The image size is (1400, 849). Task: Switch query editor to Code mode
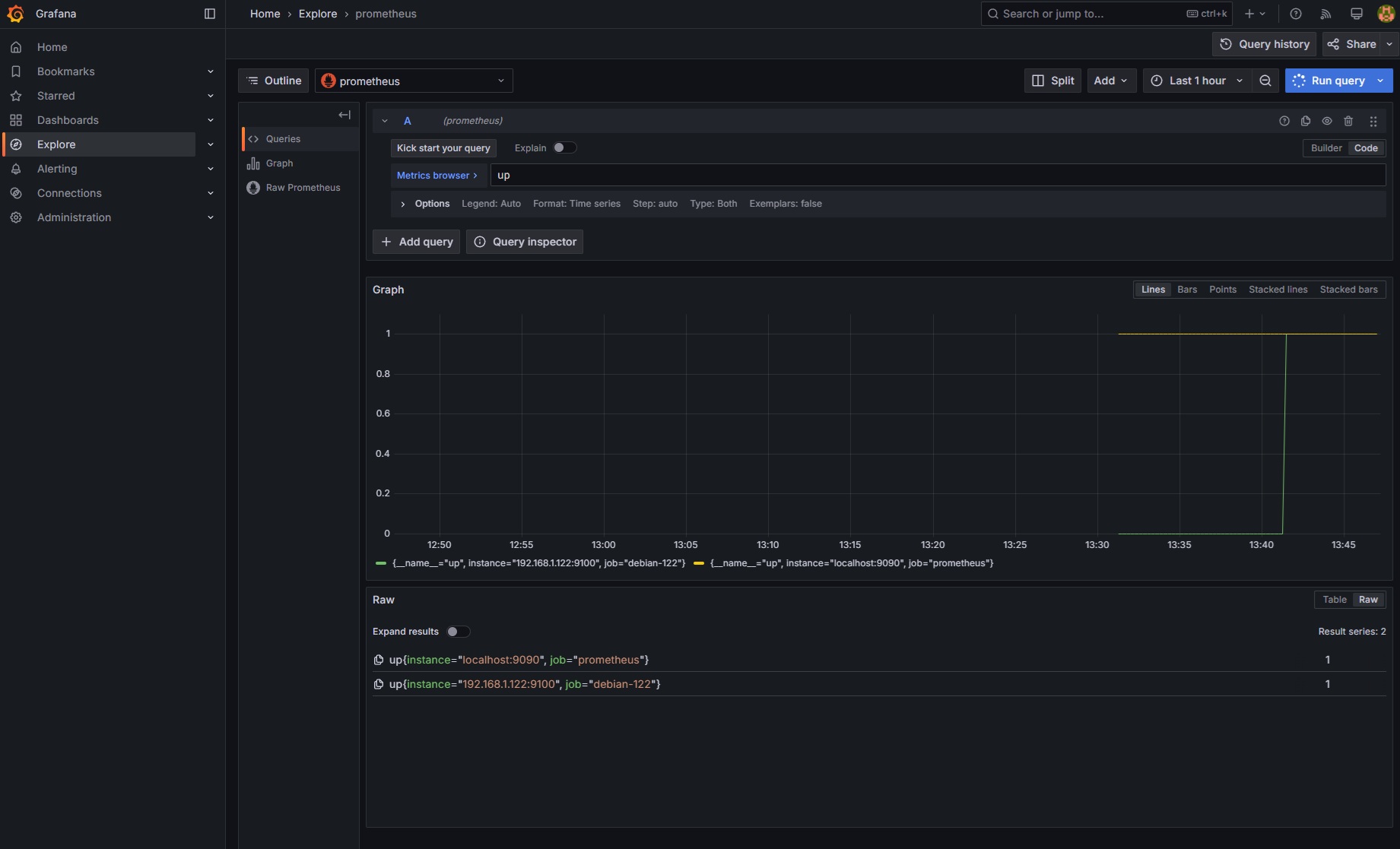pos(1366,148)
